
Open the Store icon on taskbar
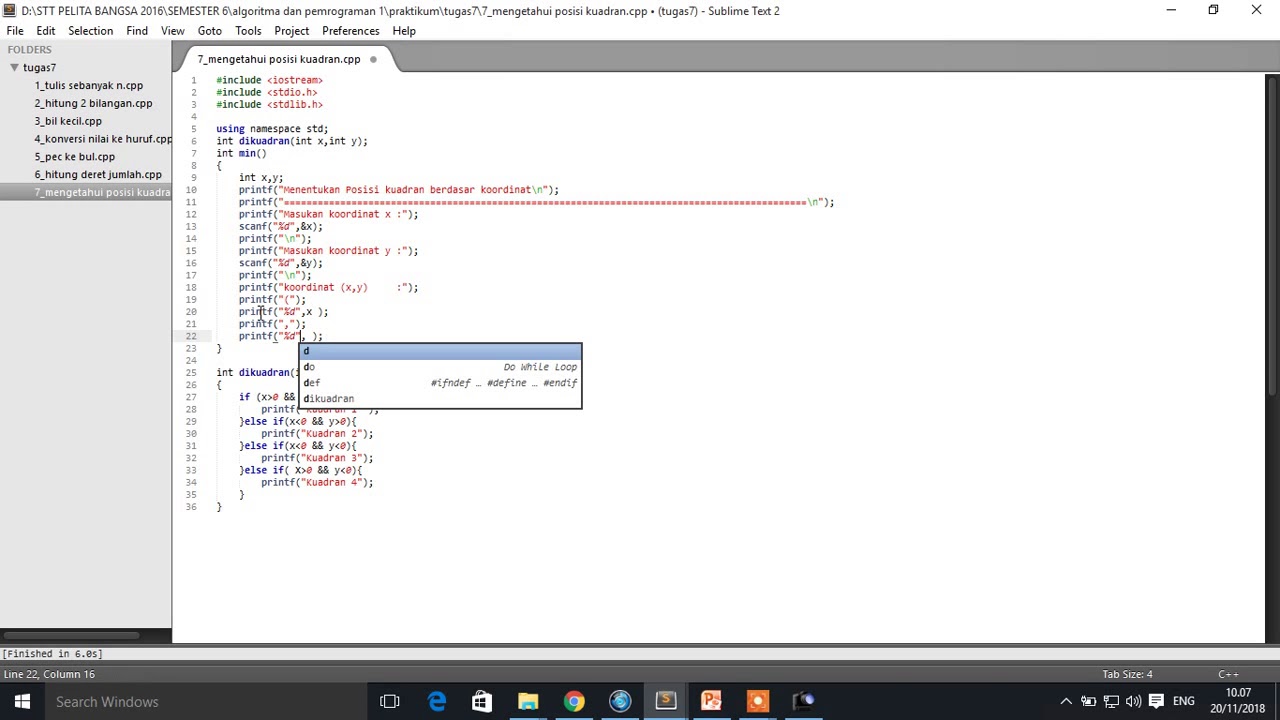point(482,702)
